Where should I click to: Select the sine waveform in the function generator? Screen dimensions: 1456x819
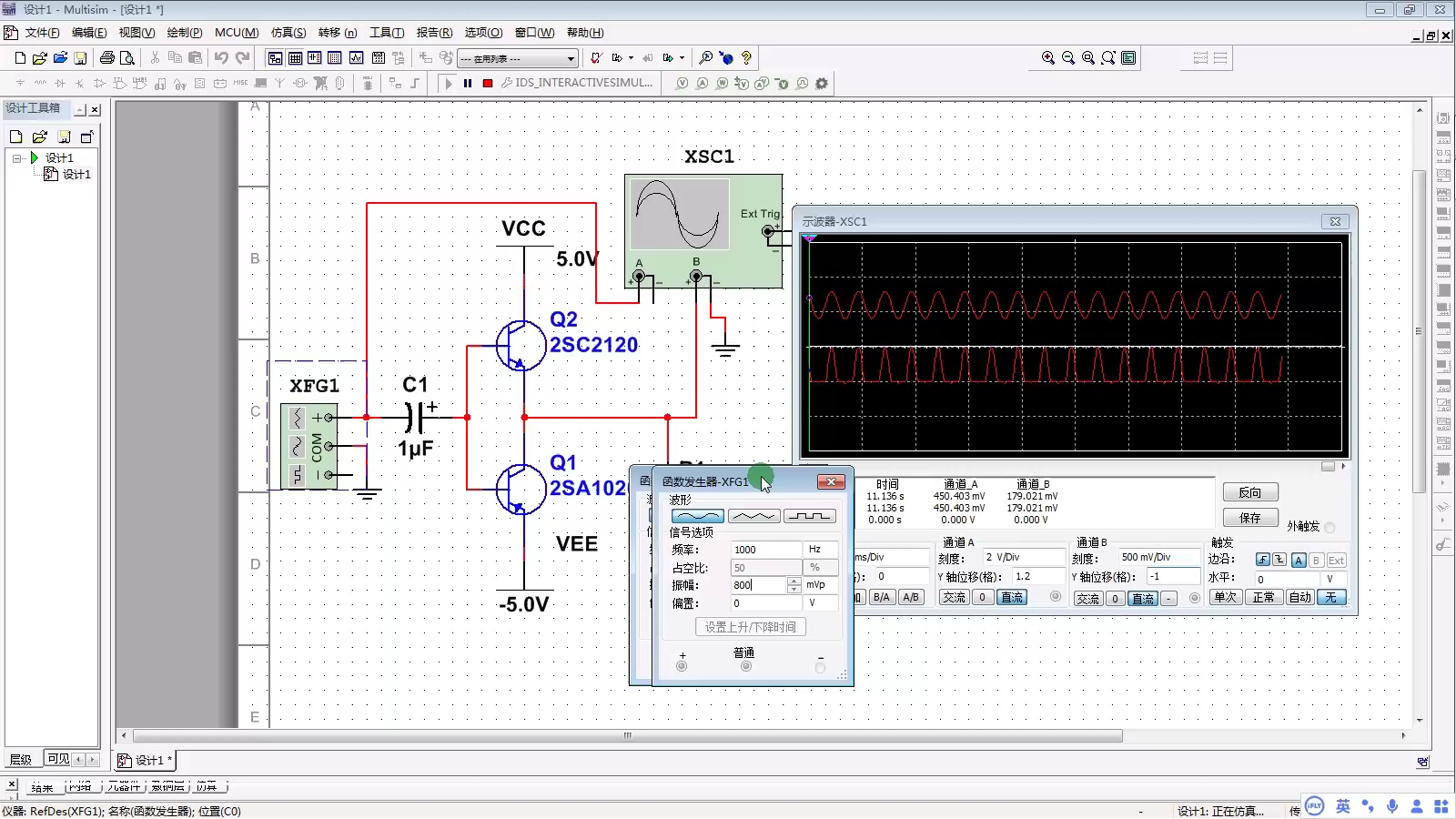[x=698, y=516]
